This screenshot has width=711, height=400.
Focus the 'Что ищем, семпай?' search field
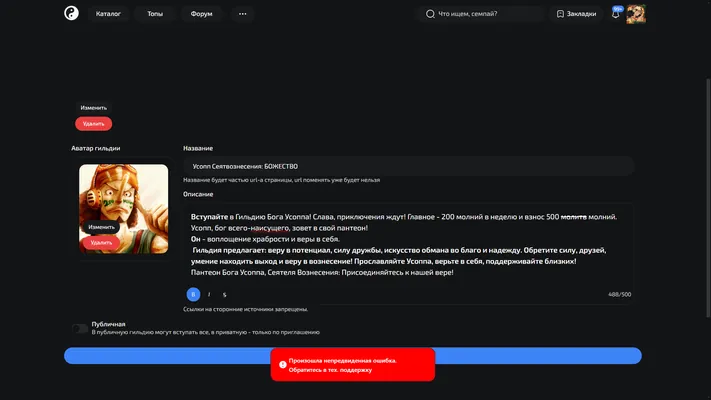[481, 14]
